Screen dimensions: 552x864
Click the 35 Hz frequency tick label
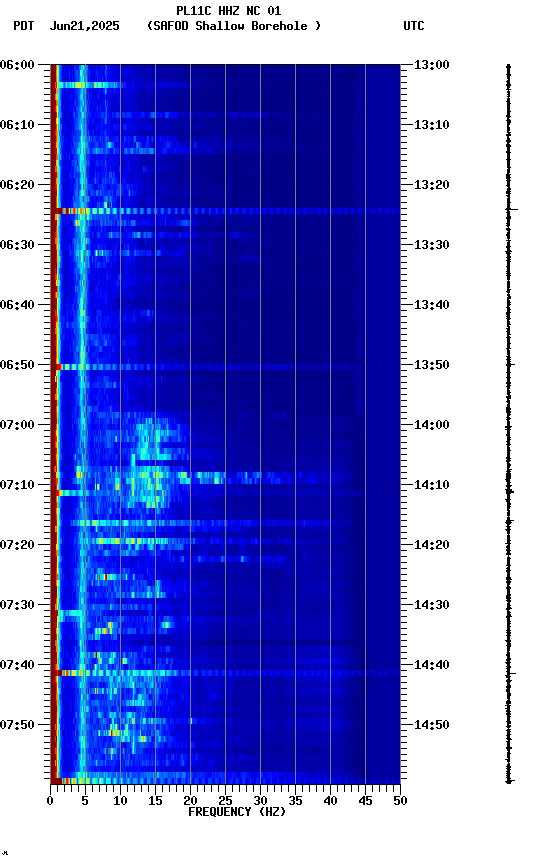click(295, 801)
